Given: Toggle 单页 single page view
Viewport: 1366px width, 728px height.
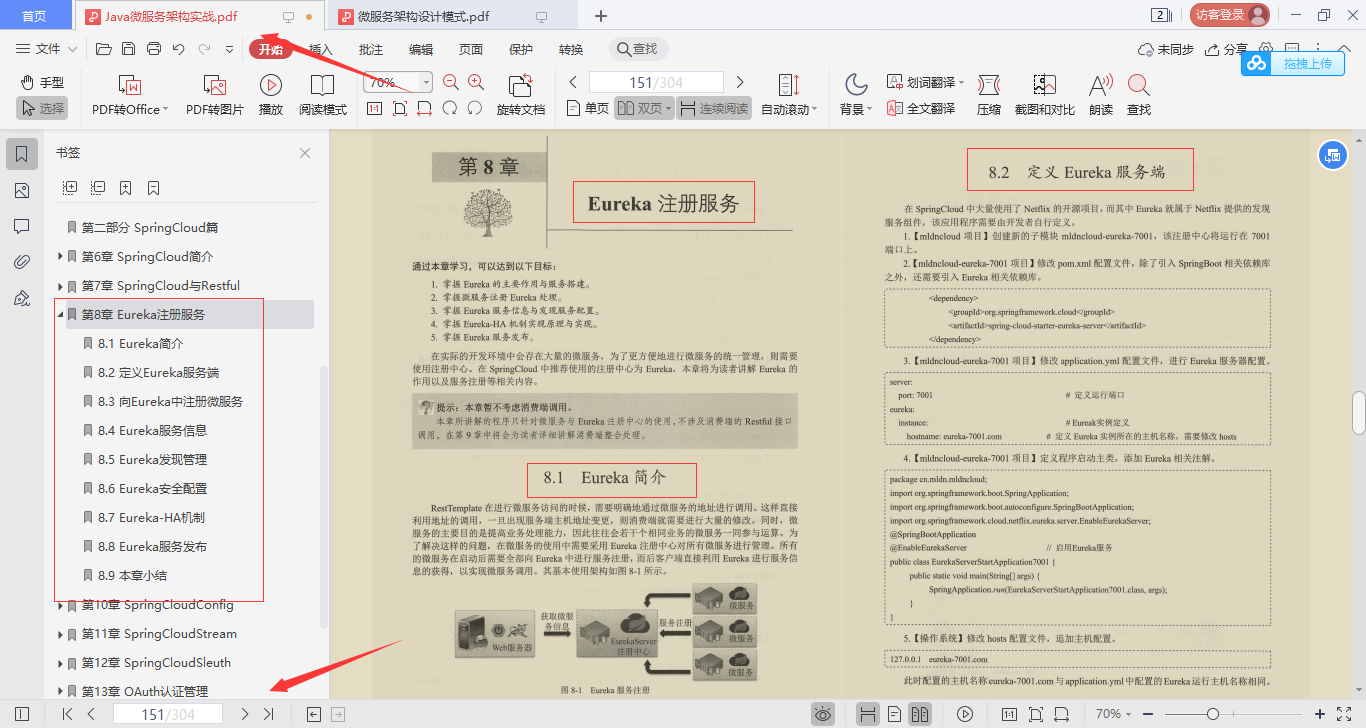Looking at the screenshot, I should pyautogui.click(x=587, y=108).
